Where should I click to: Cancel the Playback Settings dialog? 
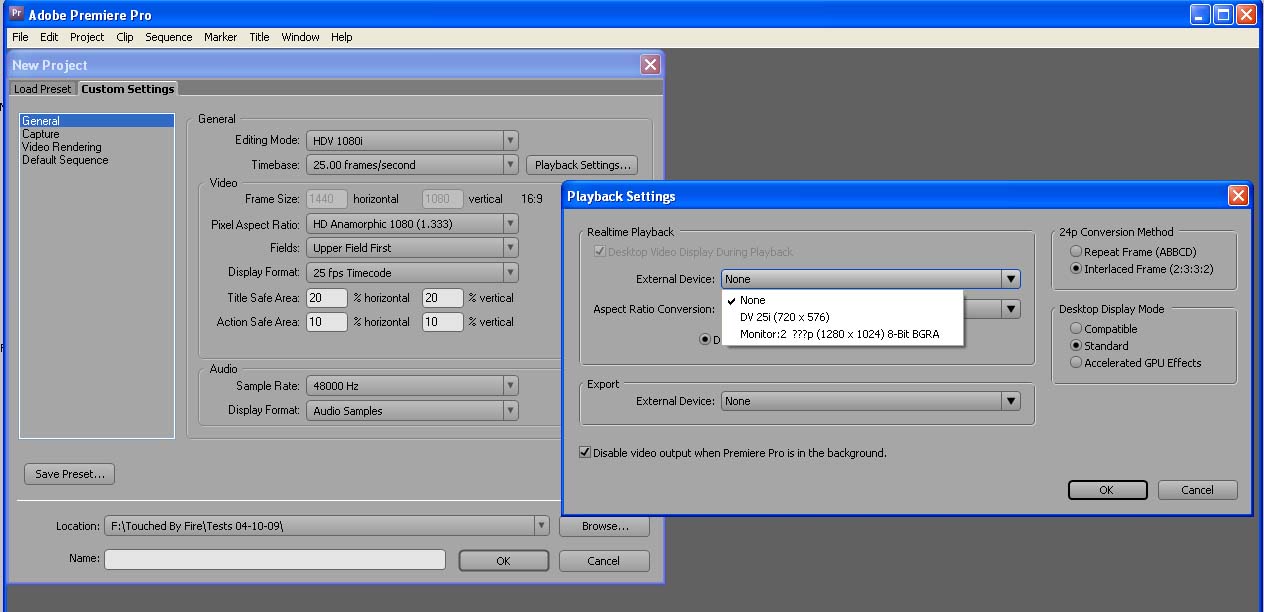point(1198,490)
